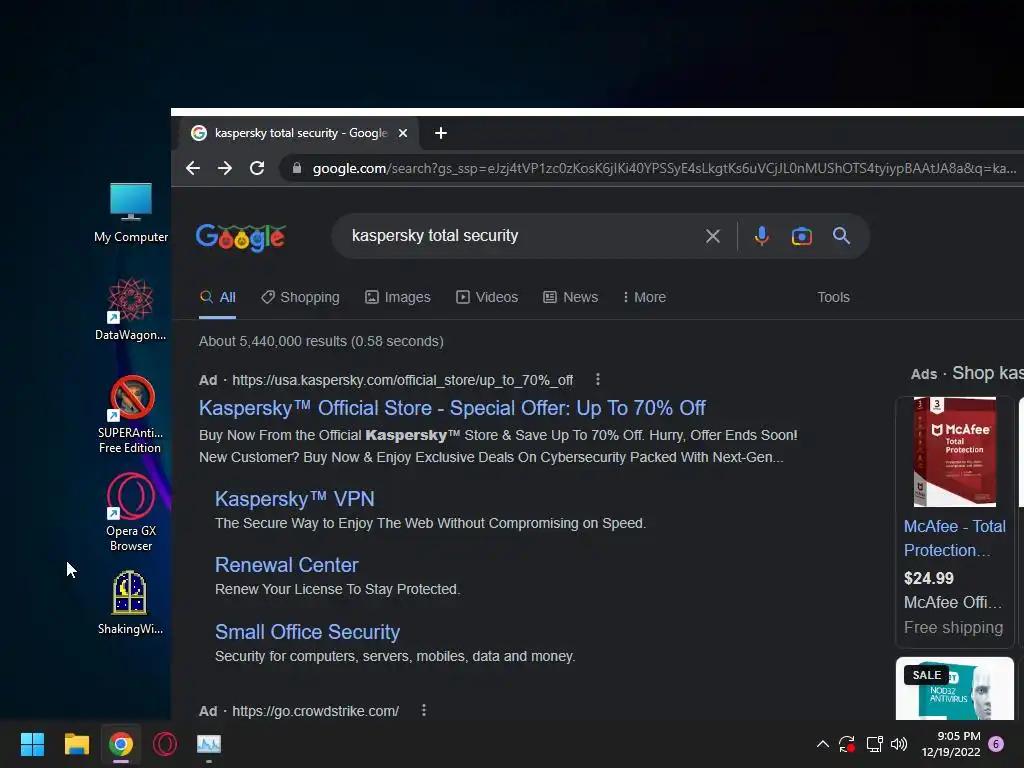The width and height of the screenshot is (1024, 768).
Task: Submit search with magnifier icon
Action: tap(841, 236)
